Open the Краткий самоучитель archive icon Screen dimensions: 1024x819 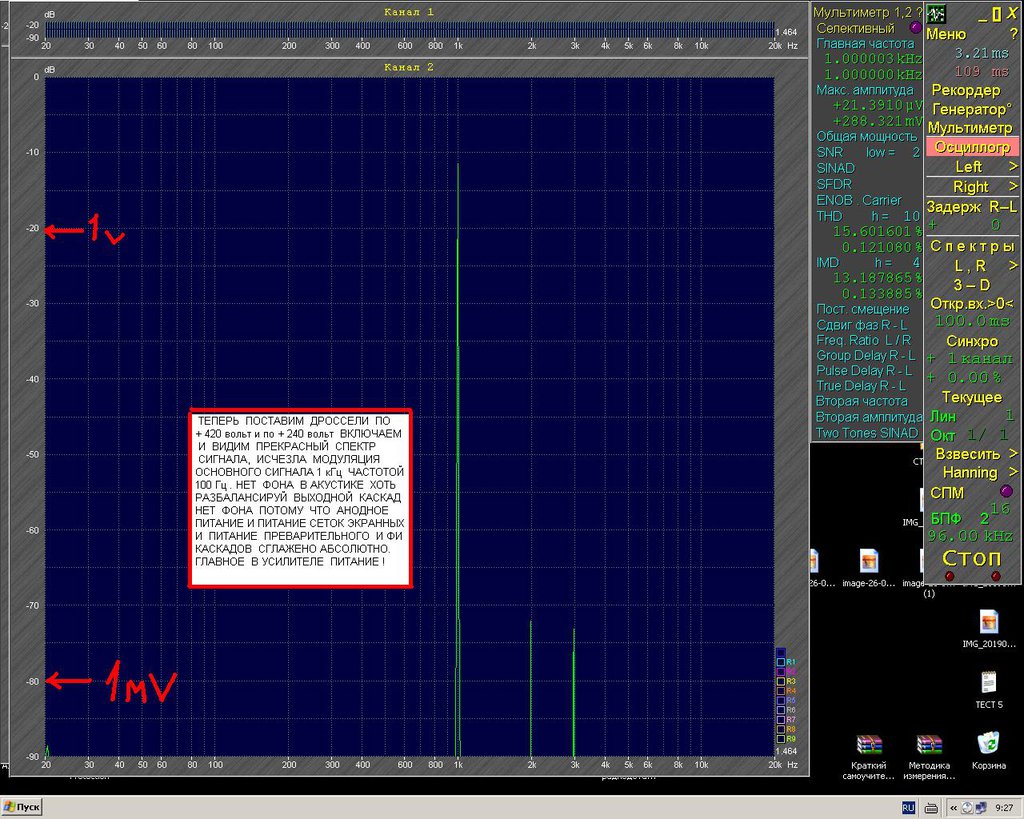tap(869, 756)
